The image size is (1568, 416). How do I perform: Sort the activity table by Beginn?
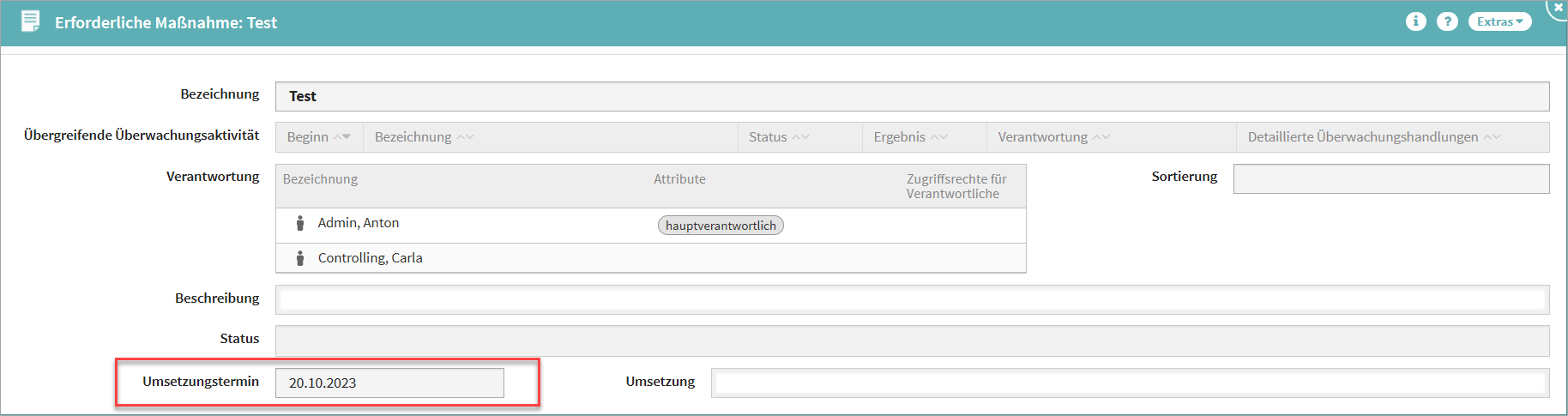(318, 137)
